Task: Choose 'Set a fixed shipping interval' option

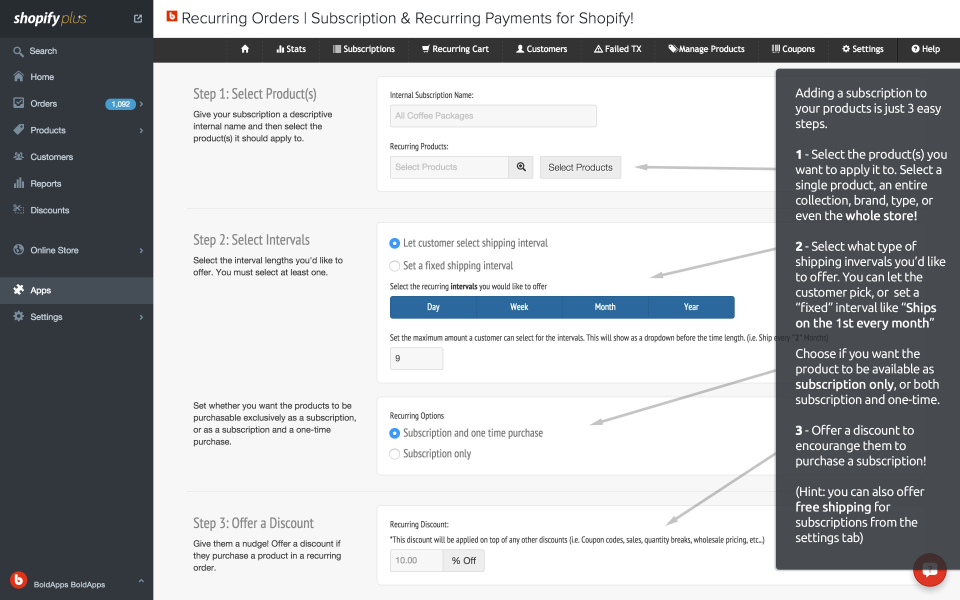Action: (395, 266)
